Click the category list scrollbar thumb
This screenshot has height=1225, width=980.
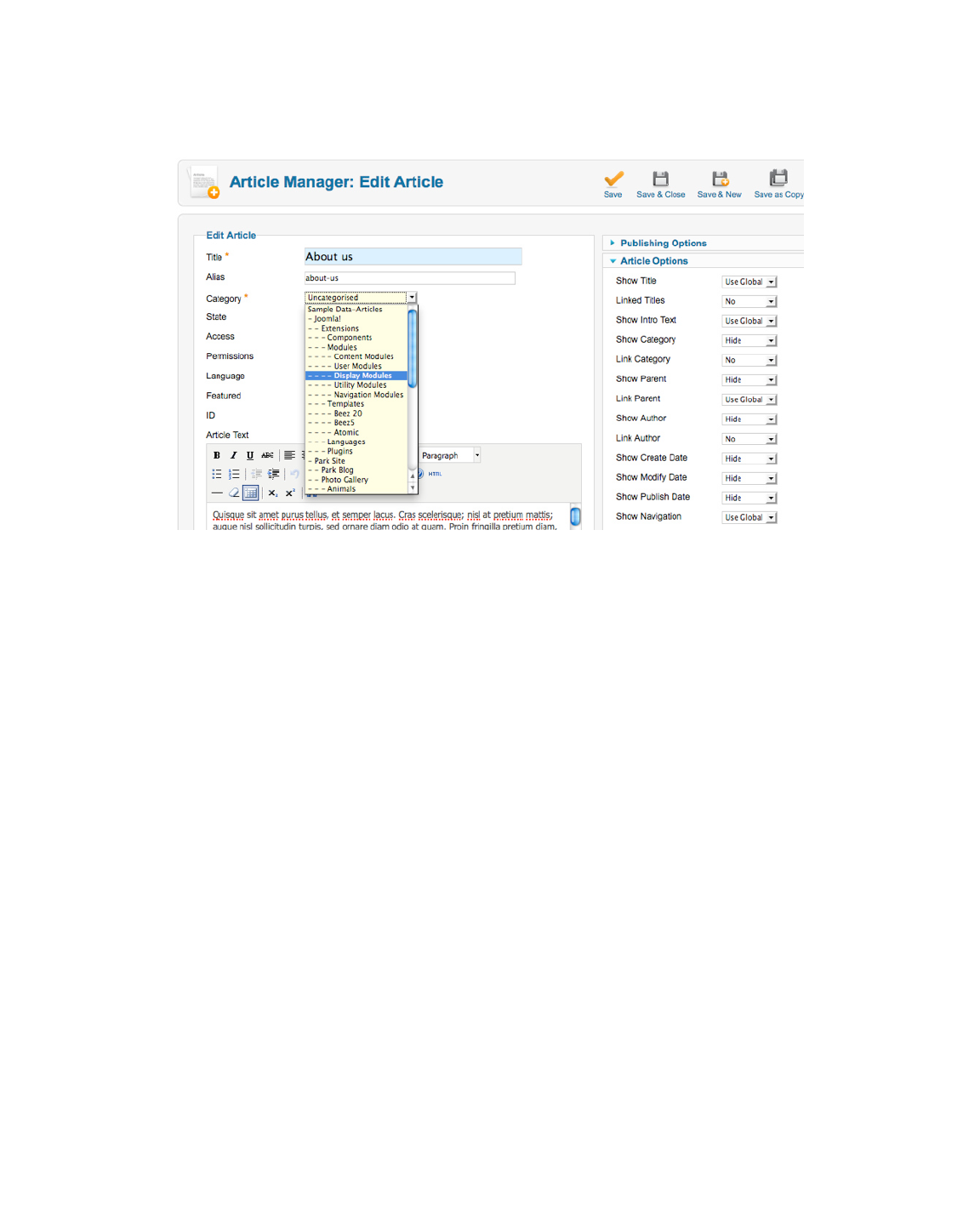[x=413, y=348]
